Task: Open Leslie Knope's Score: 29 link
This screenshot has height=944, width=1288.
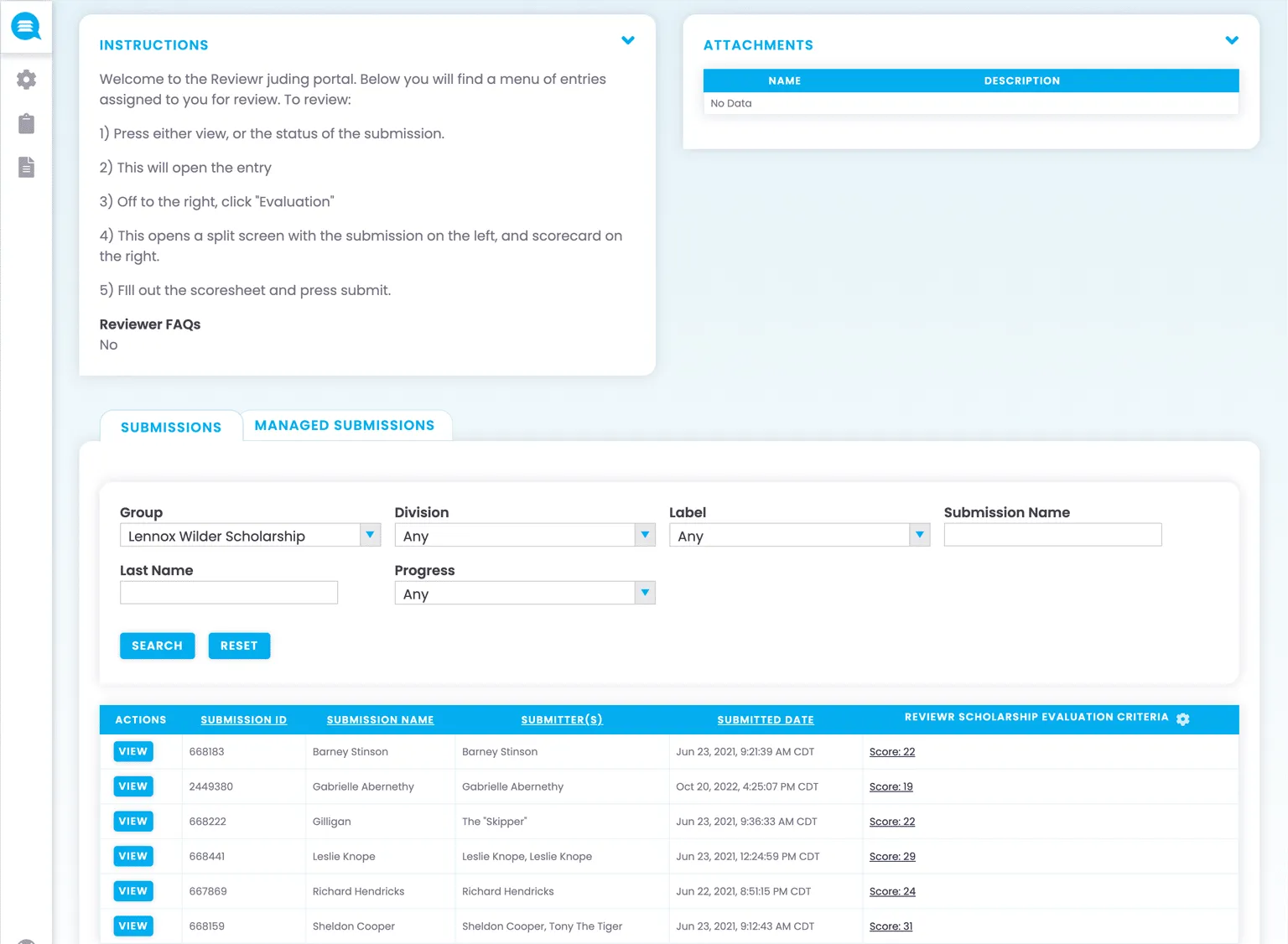Action: (891, 857)
